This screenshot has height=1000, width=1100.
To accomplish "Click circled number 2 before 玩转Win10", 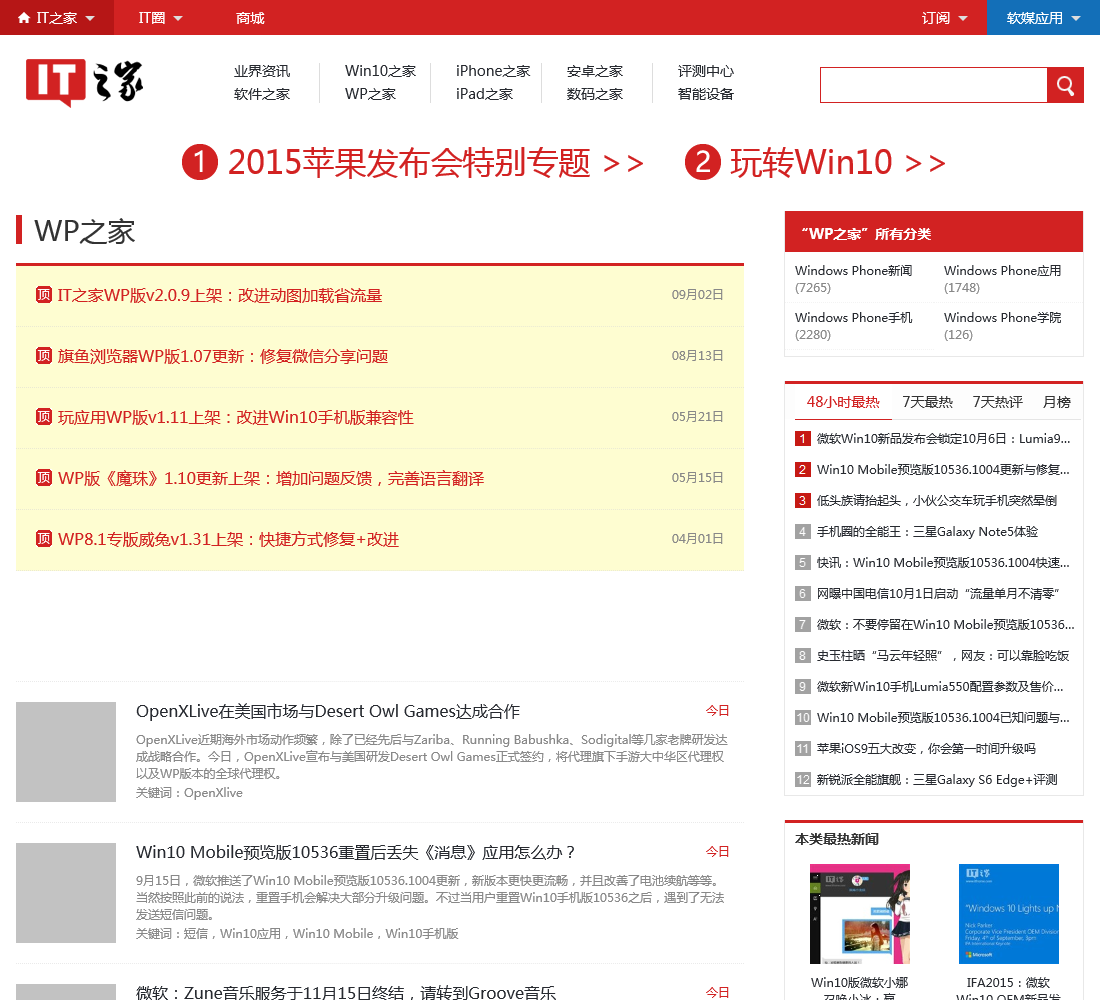I will 703,162.
